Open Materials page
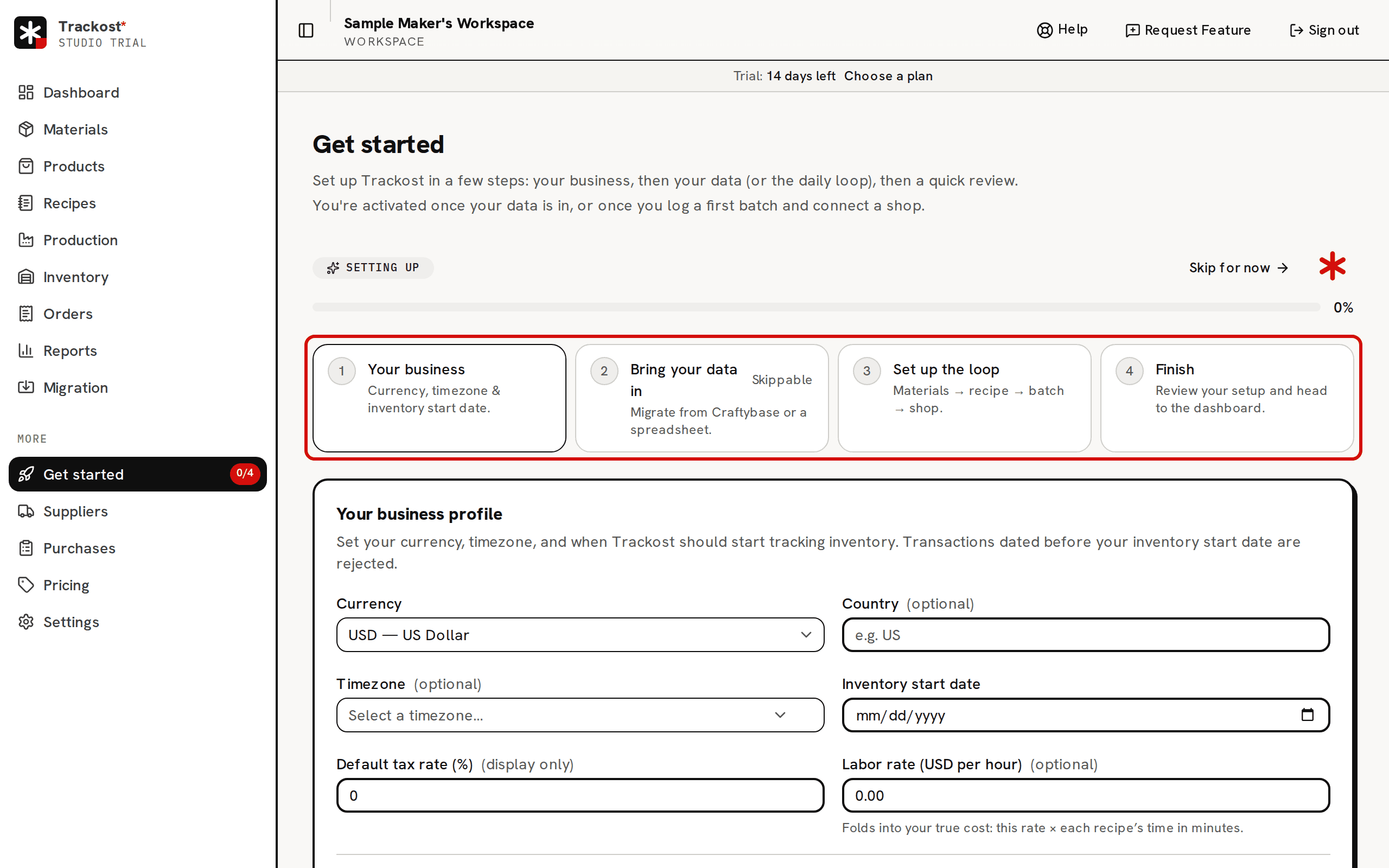The width and height of the screenshot is (1389, 868). (x=138, y=129)
